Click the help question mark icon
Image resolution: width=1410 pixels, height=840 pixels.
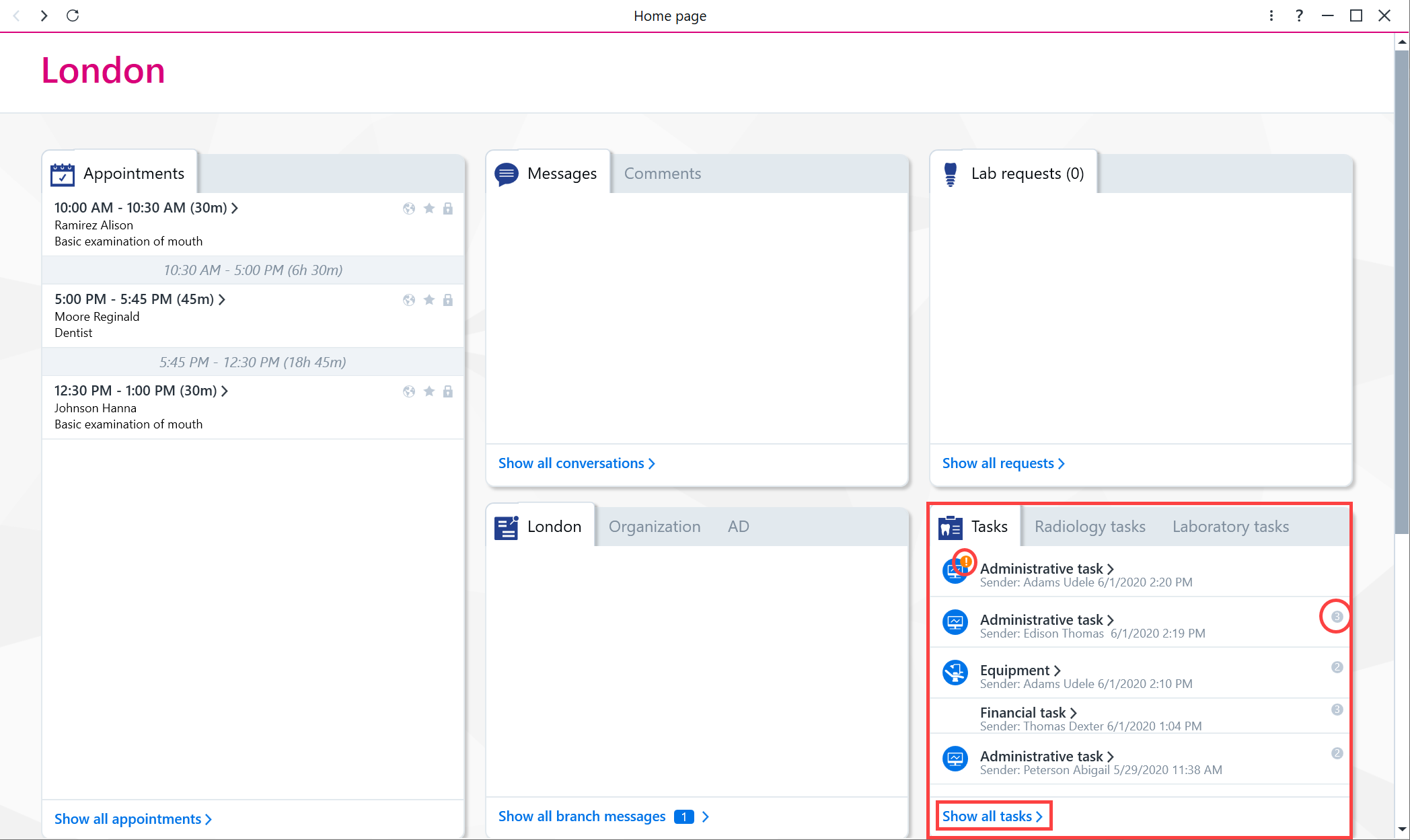(1299, 15)
